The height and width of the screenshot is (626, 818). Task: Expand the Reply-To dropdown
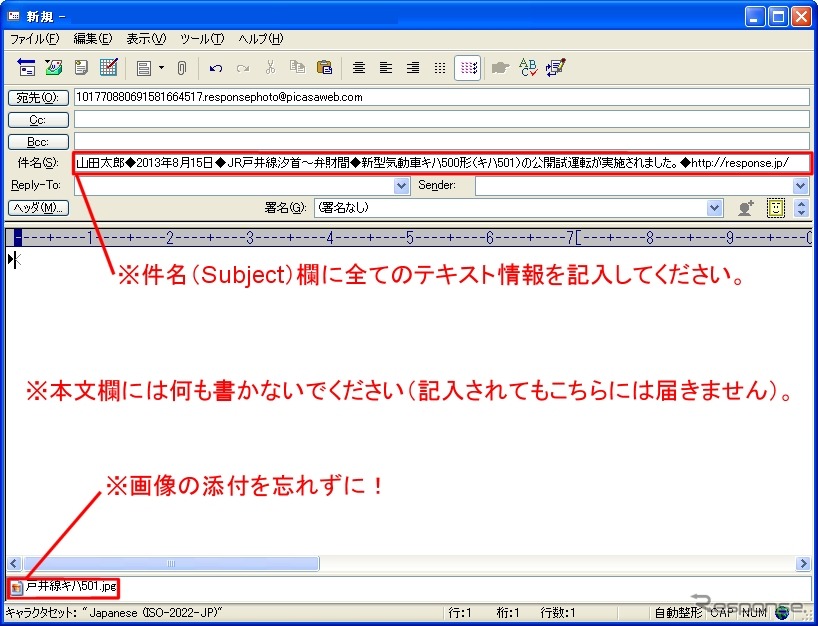tap(402, 185)
